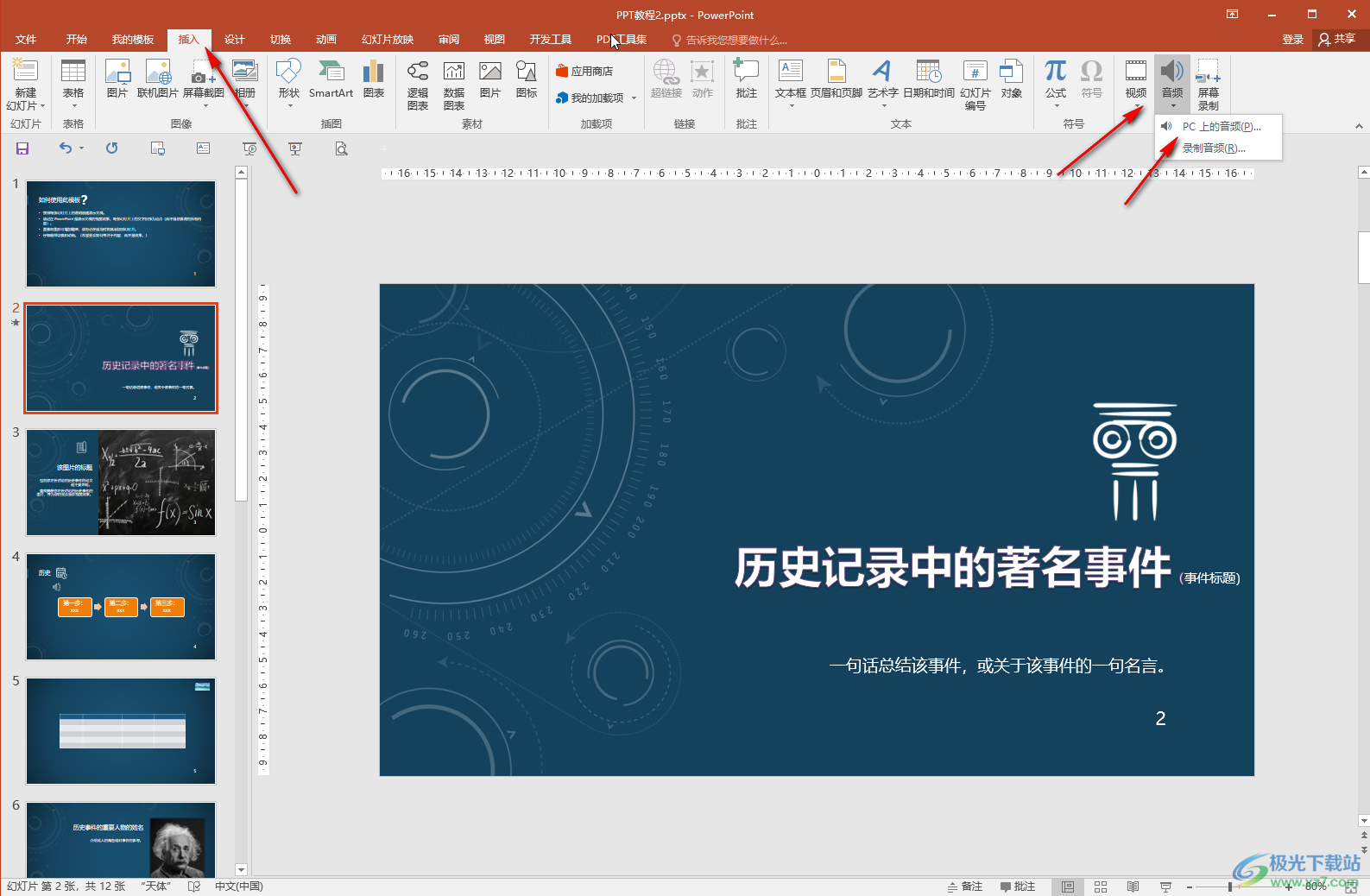Open the Table (表格) insert button

tap(73, 83)
